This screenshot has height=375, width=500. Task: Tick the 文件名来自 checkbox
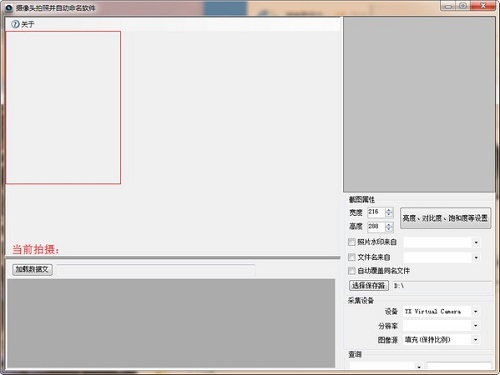click(x=351, y=257)
